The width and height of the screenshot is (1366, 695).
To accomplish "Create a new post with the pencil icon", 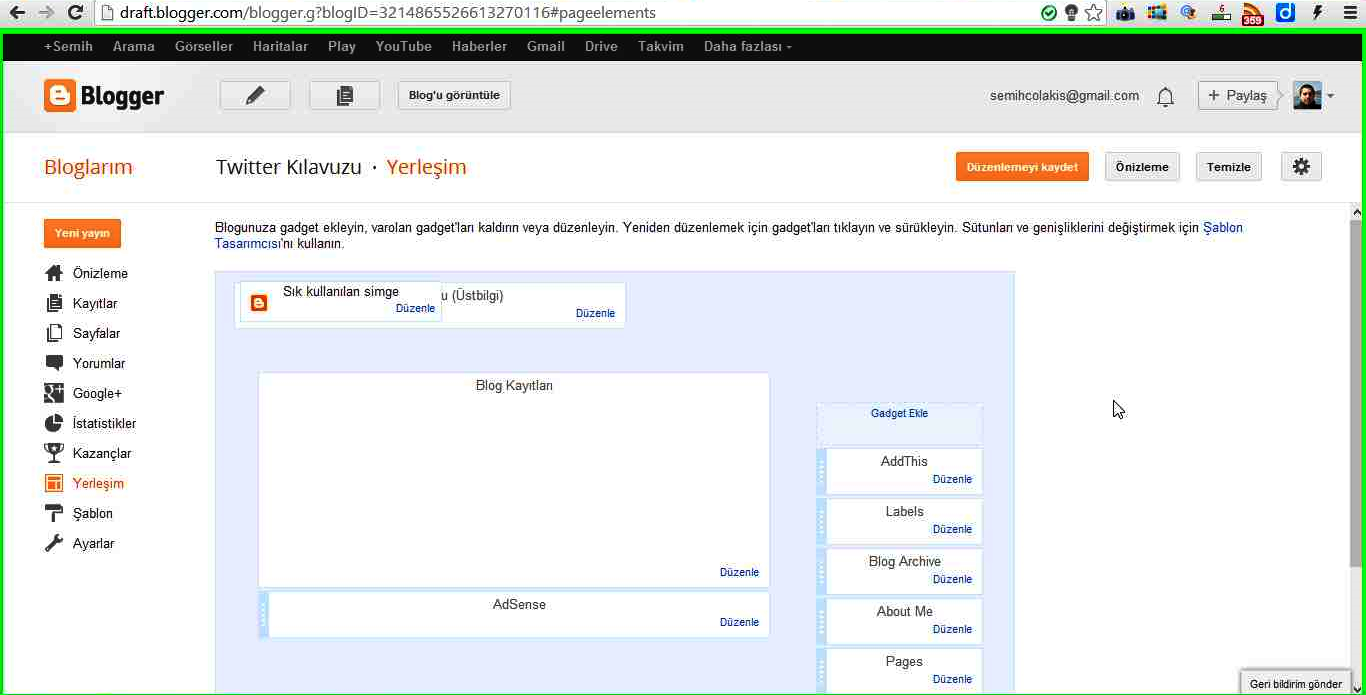I will point(255,95).
